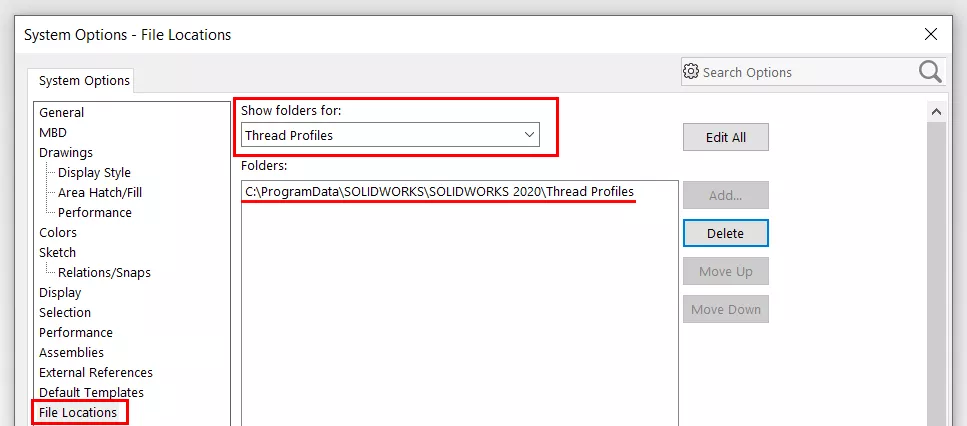
Task: Open Area Hatch/Fill settings
Action: click(x=100, y=193)
